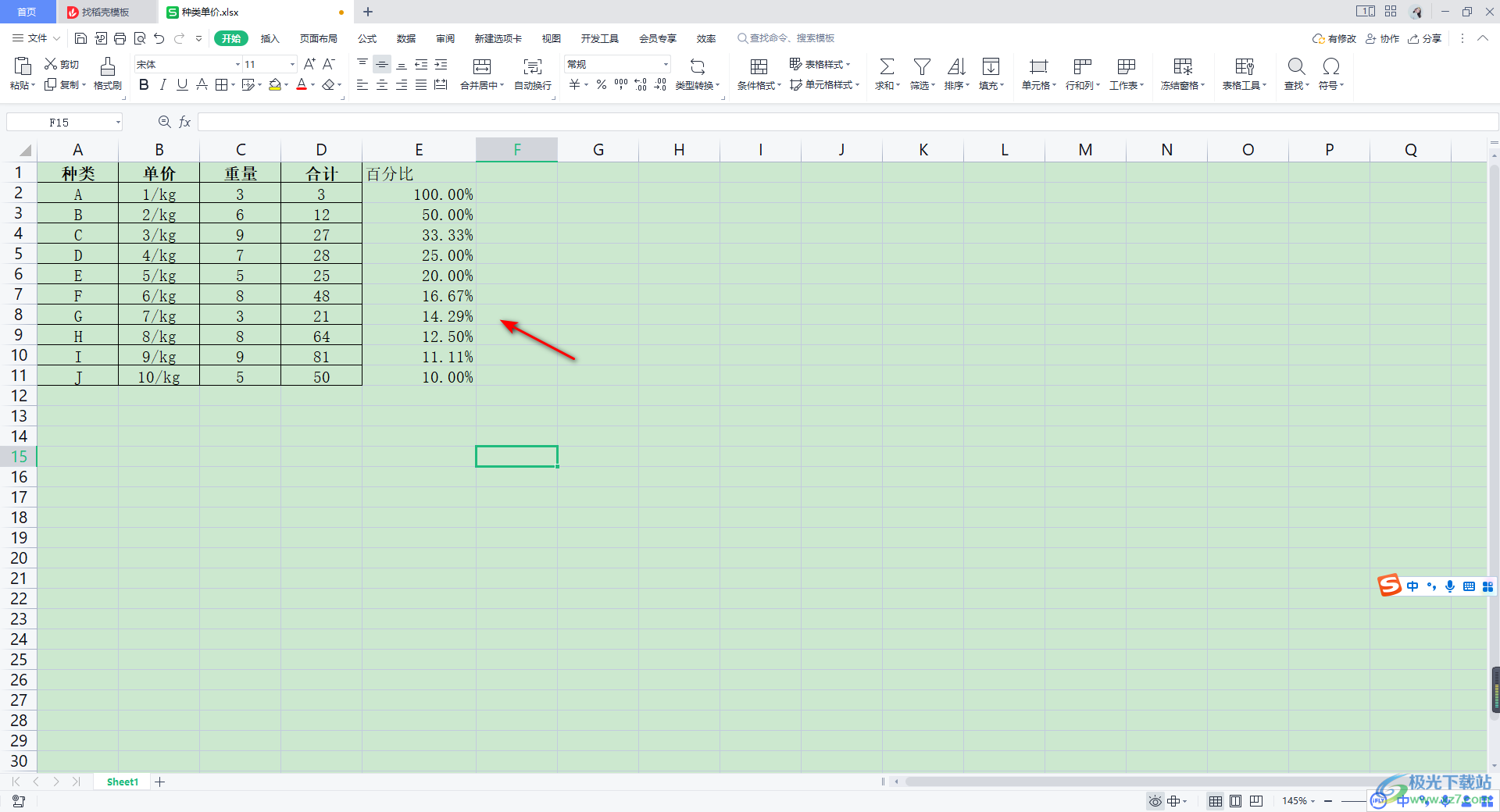The image size is (1500, 812).
Task: Open the zoom percentage dropdown 145%
Action: point(1298,801)
